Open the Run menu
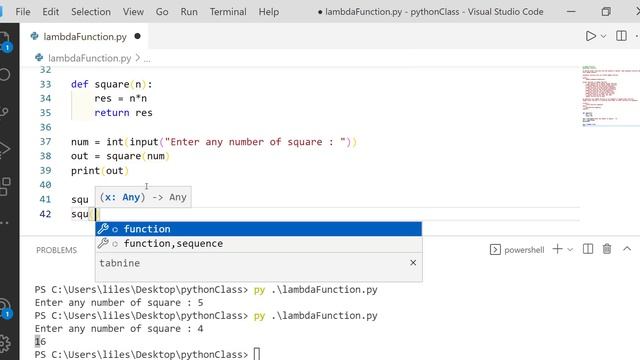The height and width of the screenshot is (360, 640). tap(189, 12)
